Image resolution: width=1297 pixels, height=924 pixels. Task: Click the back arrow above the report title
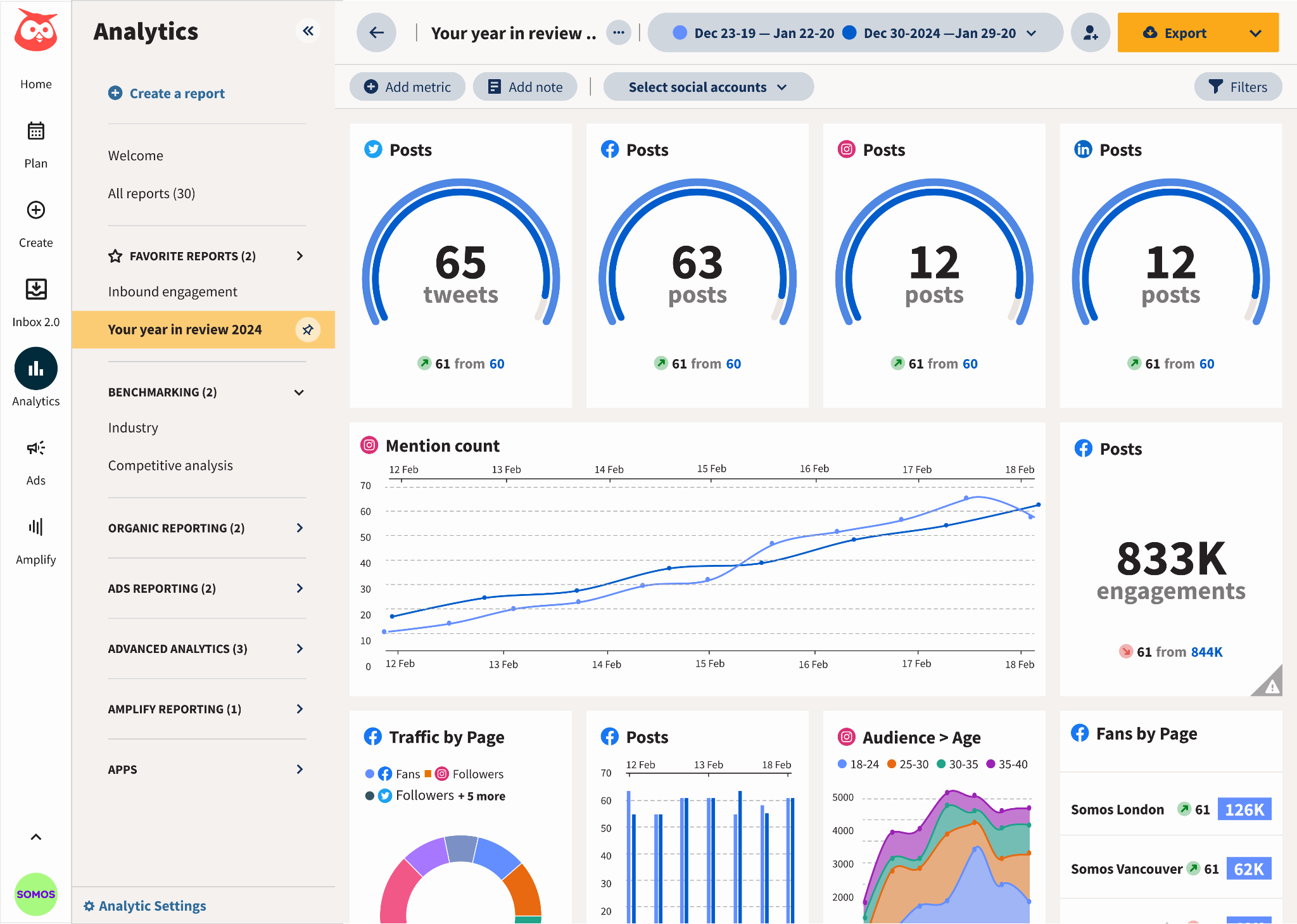tap(376, 32)
